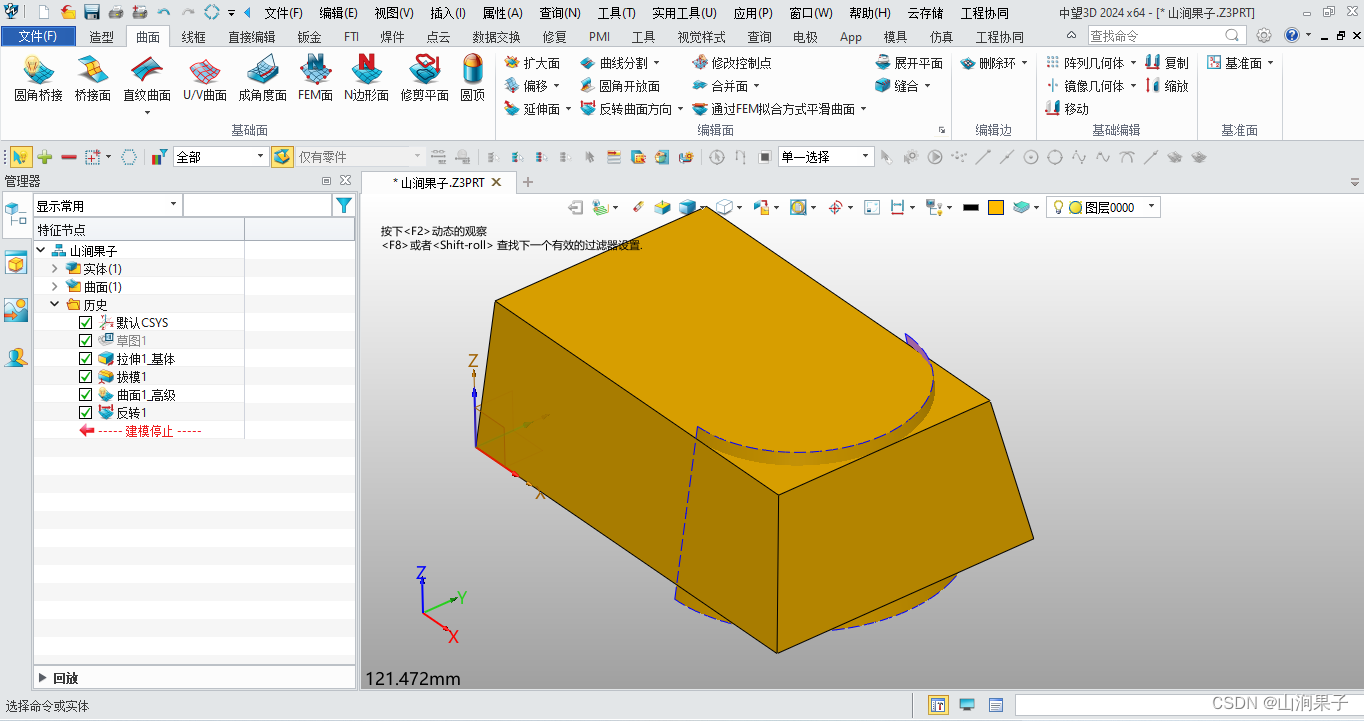
Task: Open the 文件(F) menu in title bar
Action: 283,13
